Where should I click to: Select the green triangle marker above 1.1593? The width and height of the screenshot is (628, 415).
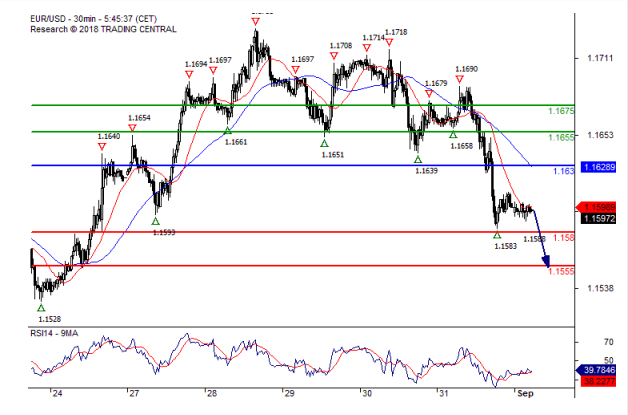155,221
